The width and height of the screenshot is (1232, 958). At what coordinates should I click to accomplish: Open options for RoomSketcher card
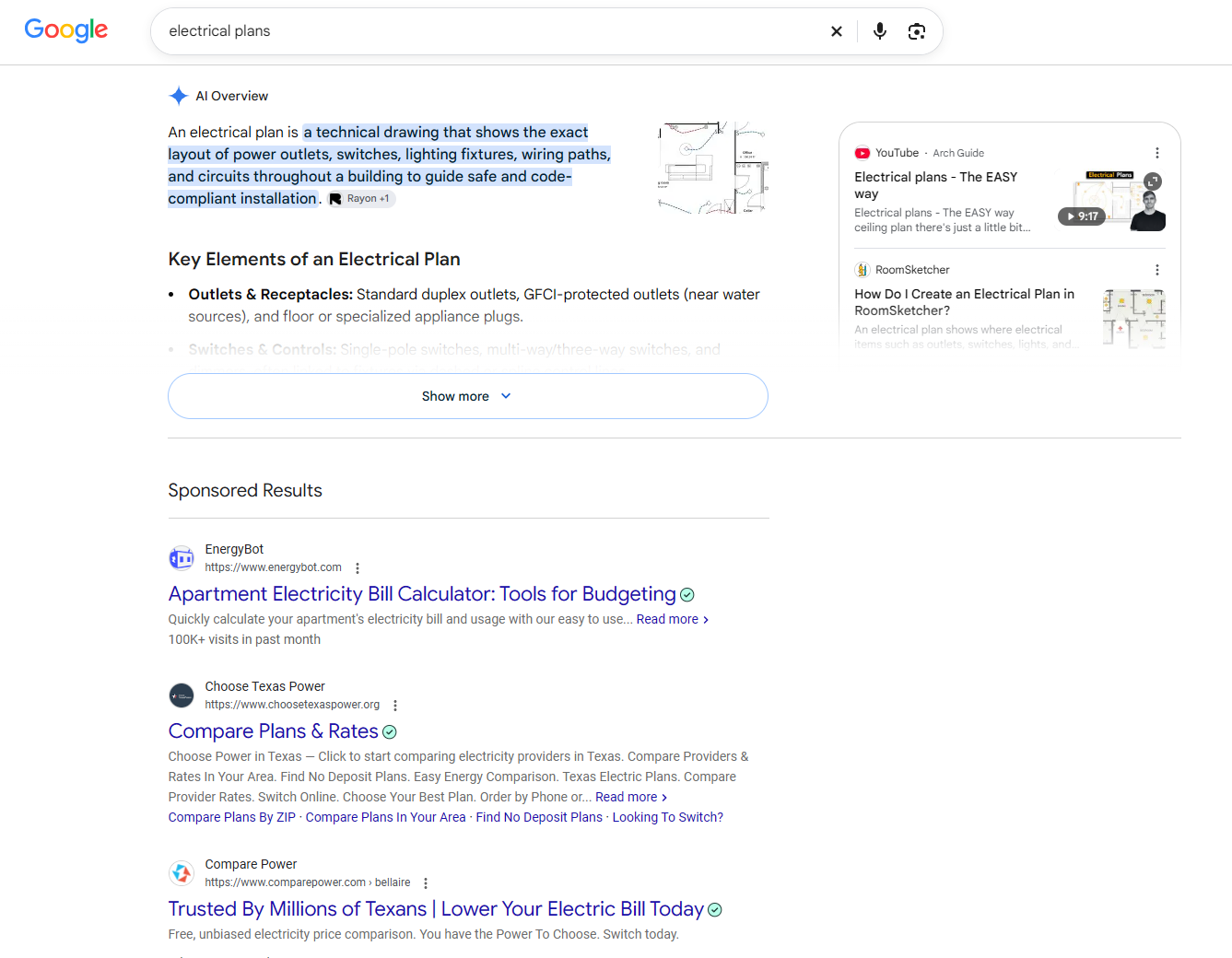pyautogui.click(x=1157, y=270)
